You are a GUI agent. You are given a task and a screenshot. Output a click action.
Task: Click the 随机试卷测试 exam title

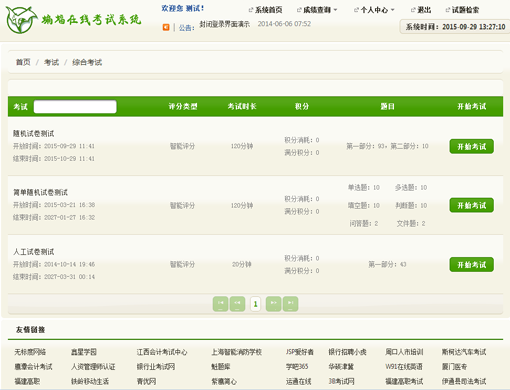point(33,134)
